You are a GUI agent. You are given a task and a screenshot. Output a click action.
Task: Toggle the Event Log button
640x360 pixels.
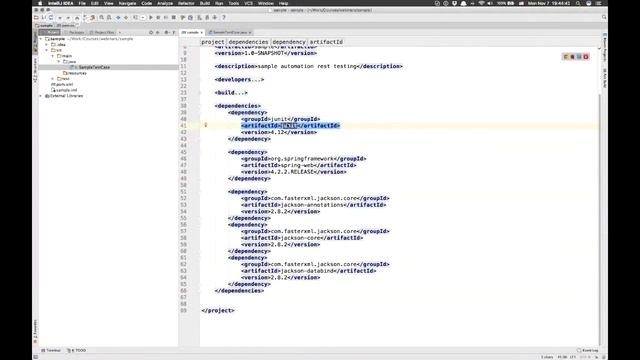tap(587, 350)
